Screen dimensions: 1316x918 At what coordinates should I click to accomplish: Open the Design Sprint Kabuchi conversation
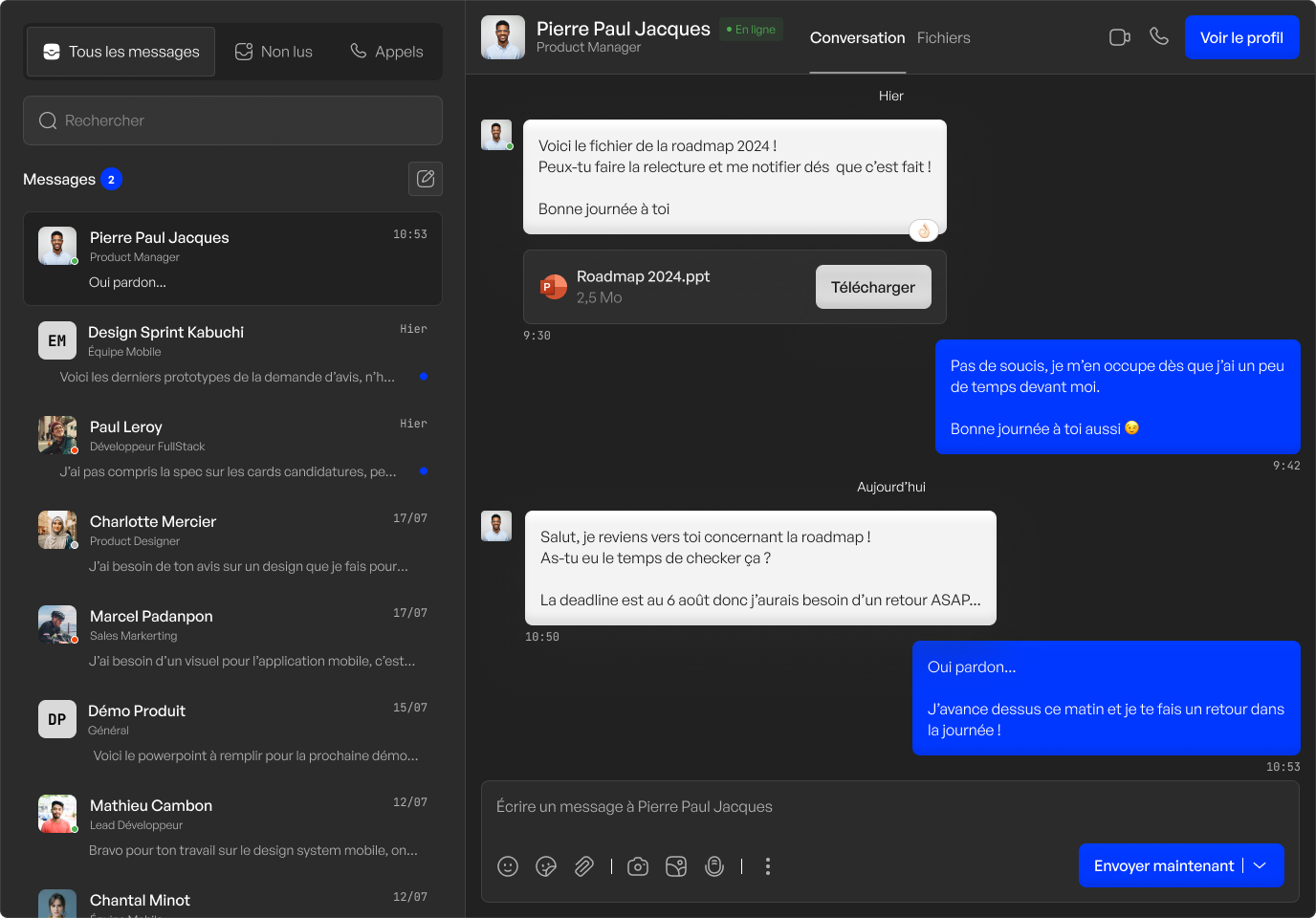(x=232, y=353)
